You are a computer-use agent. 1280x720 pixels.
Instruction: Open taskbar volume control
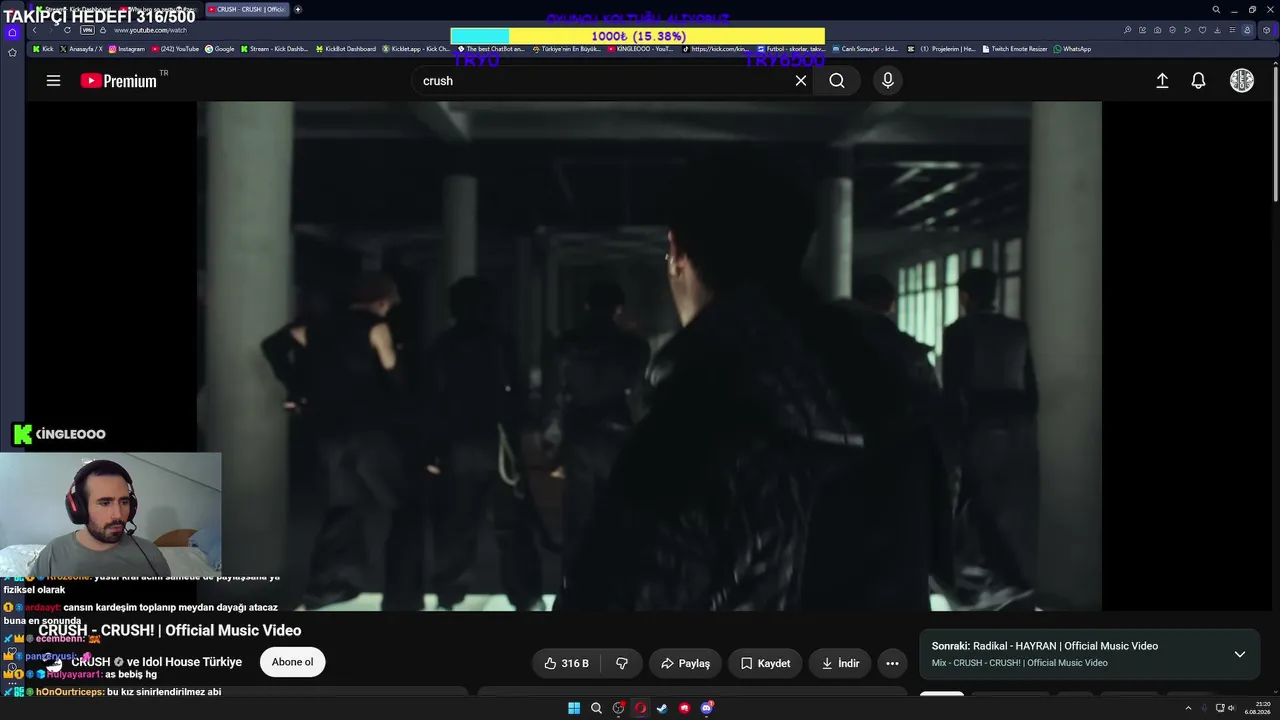(x=1231, y=708)
